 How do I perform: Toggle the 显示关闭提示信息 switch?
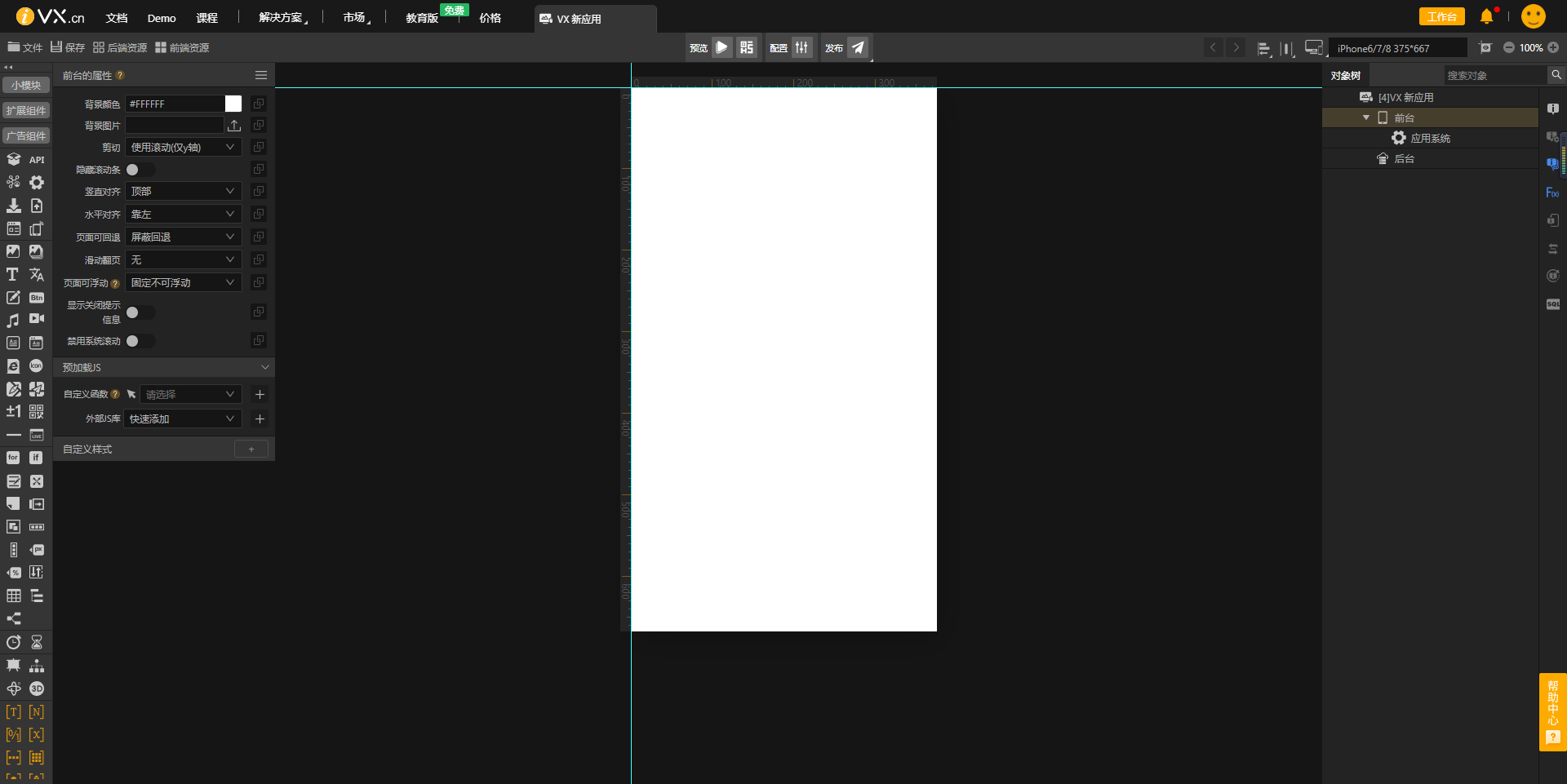[140, 312]
